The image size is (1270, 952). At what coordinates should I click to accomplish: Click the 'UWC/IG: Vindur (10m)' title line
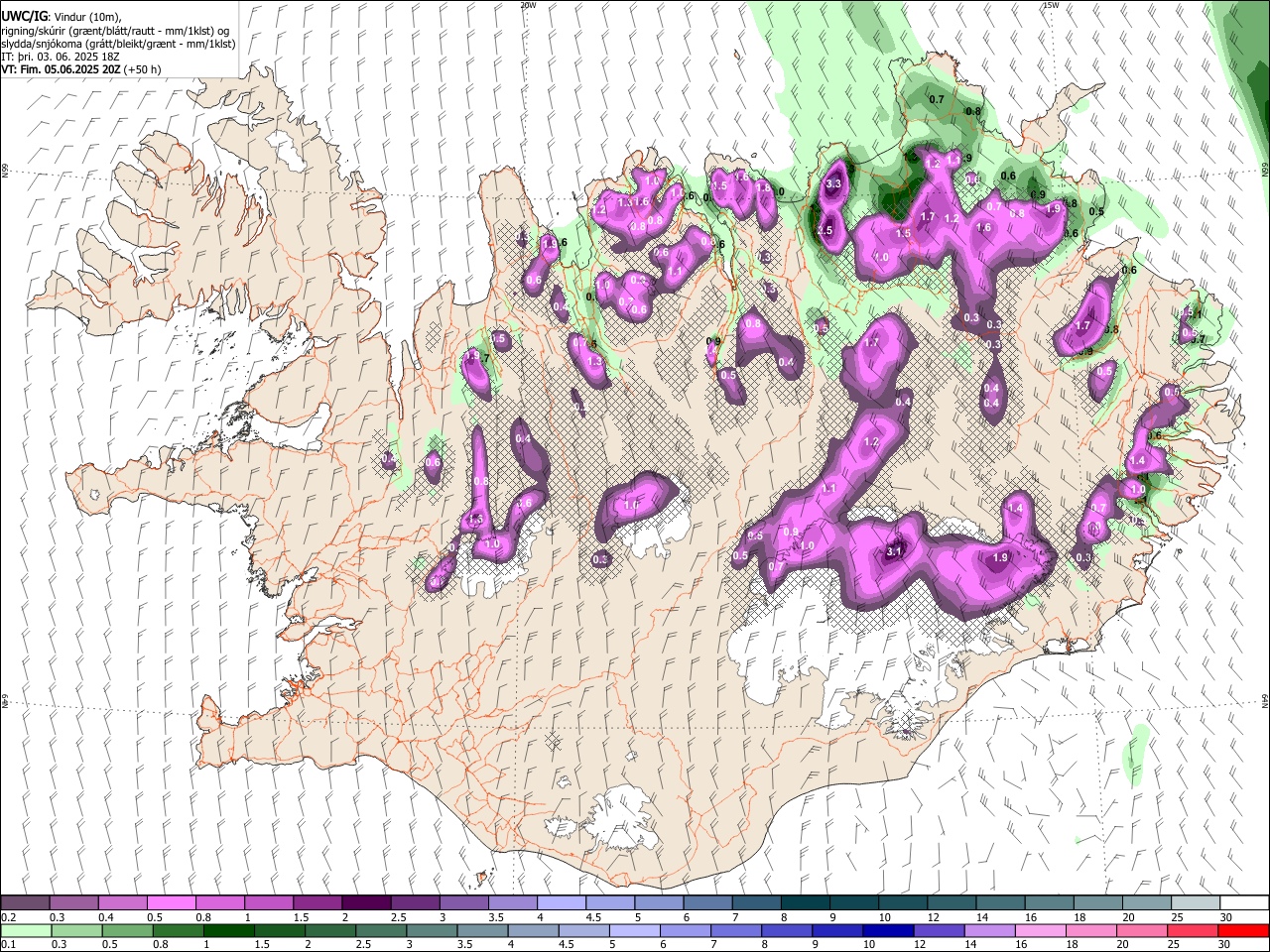pyautogui.click(x=62, y=17)
